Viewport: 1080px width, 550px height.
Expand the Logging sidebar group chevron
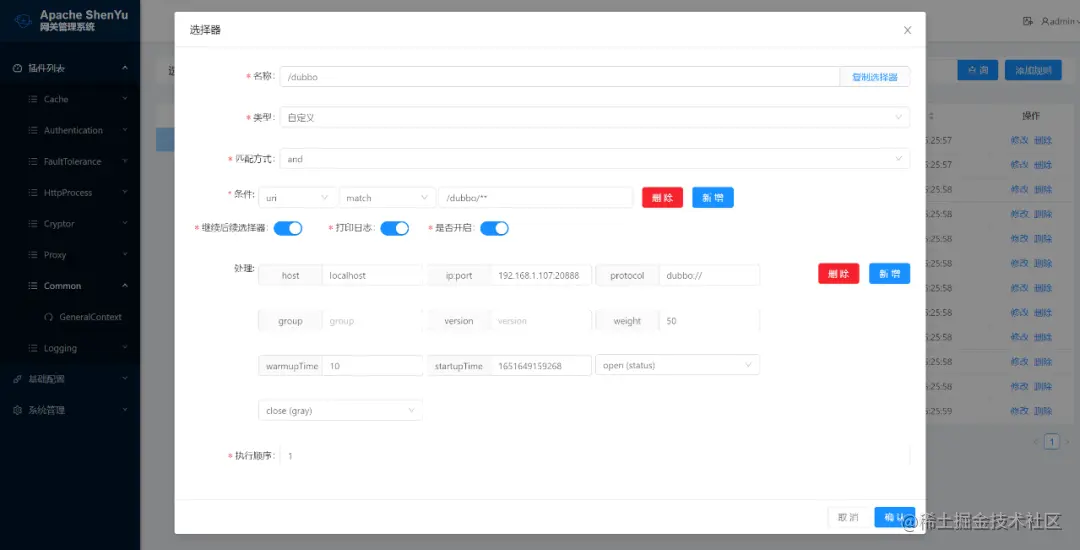(x=125, y=348)
